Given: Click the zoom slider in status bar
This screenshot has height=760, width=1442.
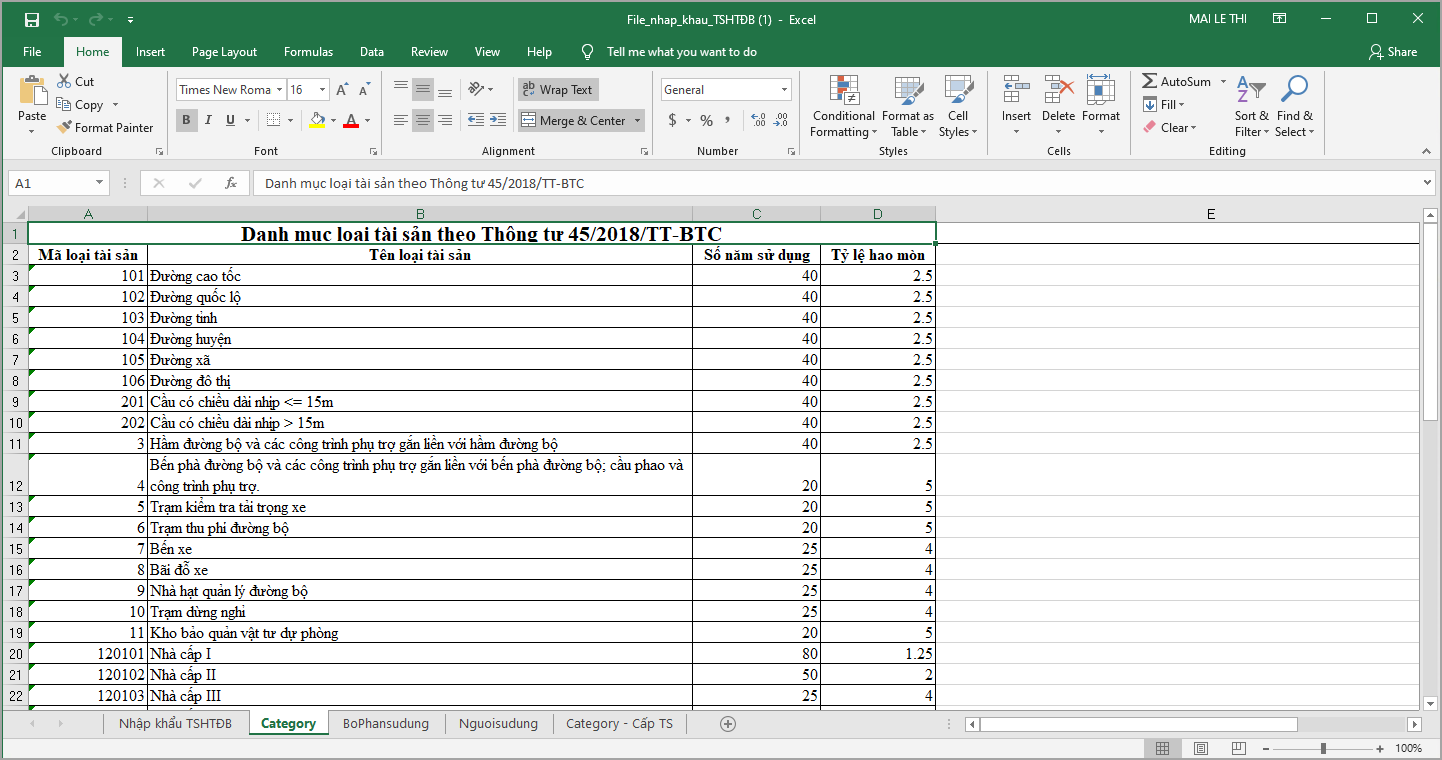Looking at the screenshot, I should 1323,748.
